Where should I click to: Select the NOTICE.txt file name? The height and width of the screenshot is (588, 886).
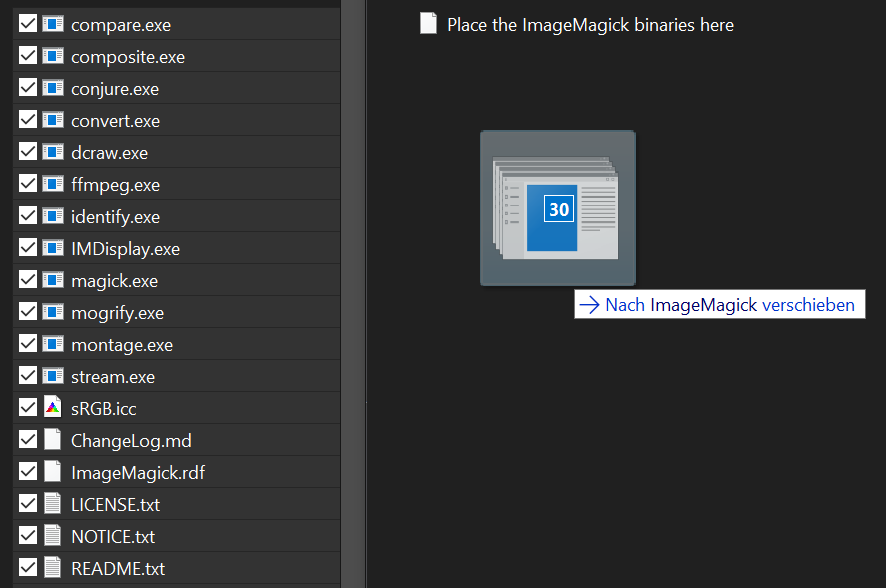[x=113, y=537]
